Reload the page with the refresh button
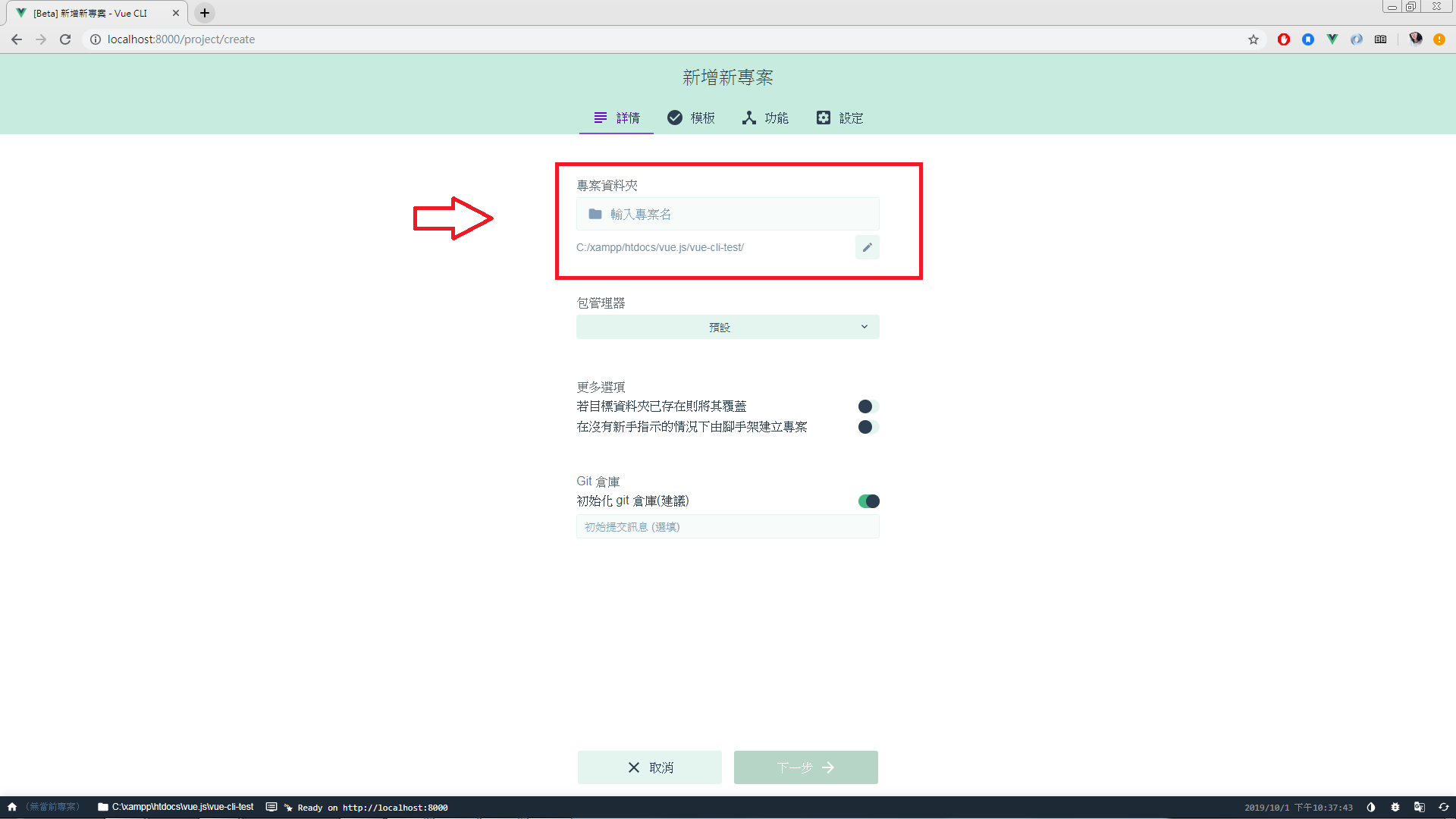The image size is (1456, 819). click(65, 39)
